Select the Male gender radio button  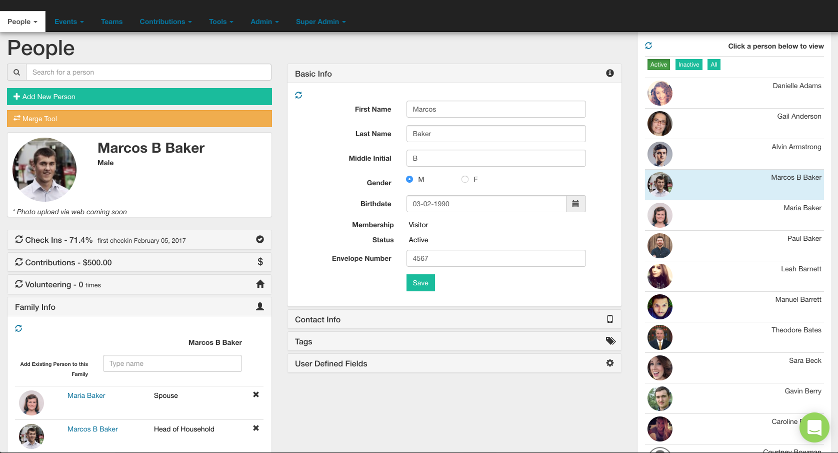(x=409, y=179)
